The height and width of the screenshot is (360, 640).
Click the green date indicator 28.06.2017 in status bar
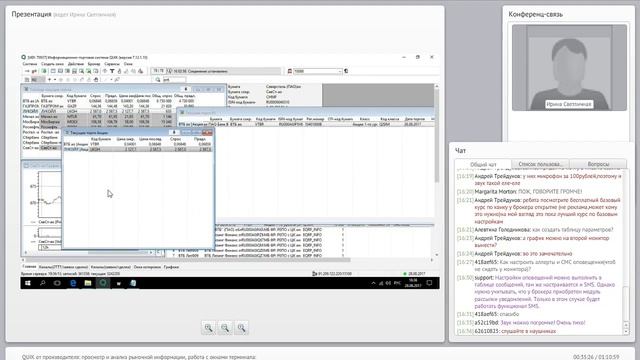coord(415,273)
